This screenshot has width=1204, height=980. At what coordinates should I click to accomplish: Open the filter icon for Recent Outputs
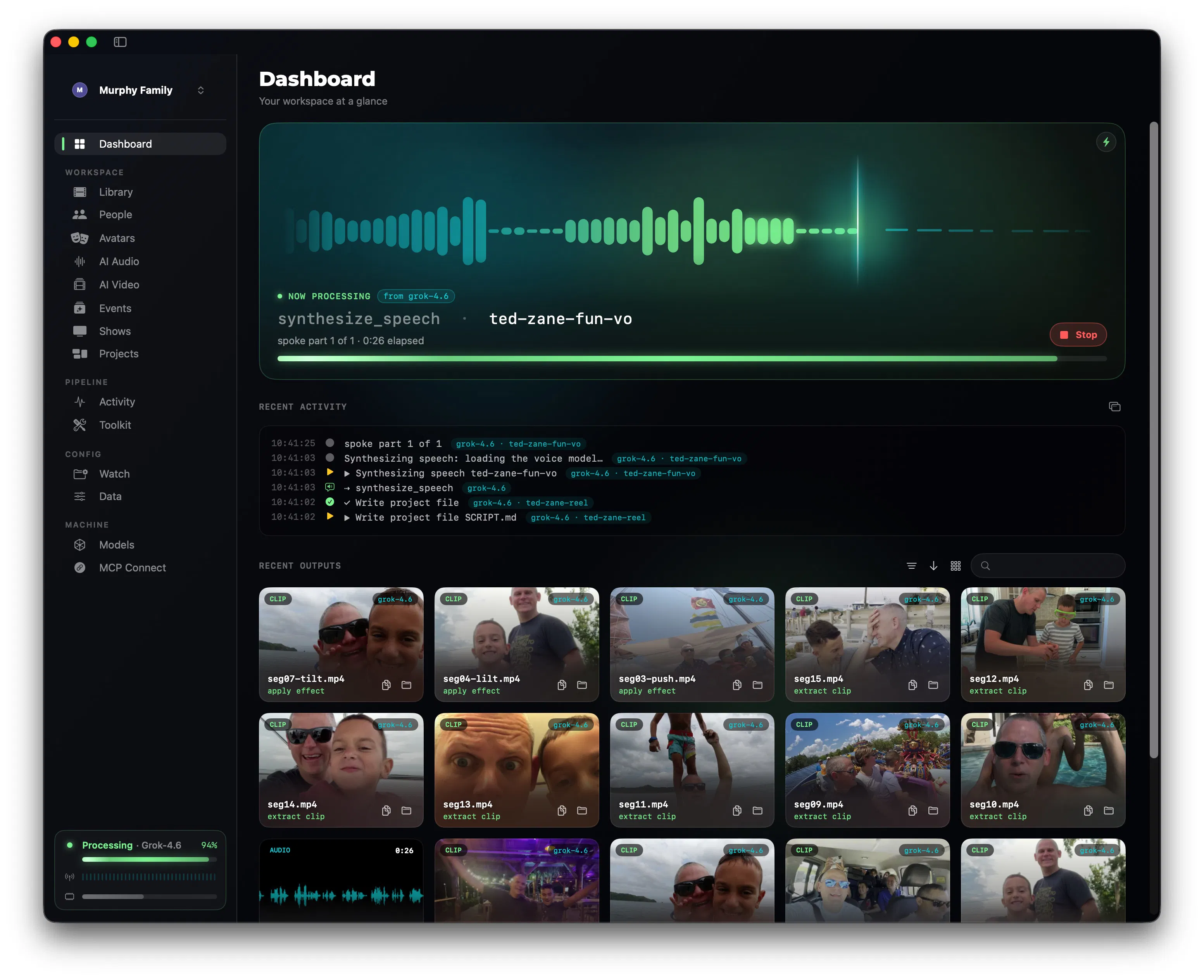pos(912,566)
